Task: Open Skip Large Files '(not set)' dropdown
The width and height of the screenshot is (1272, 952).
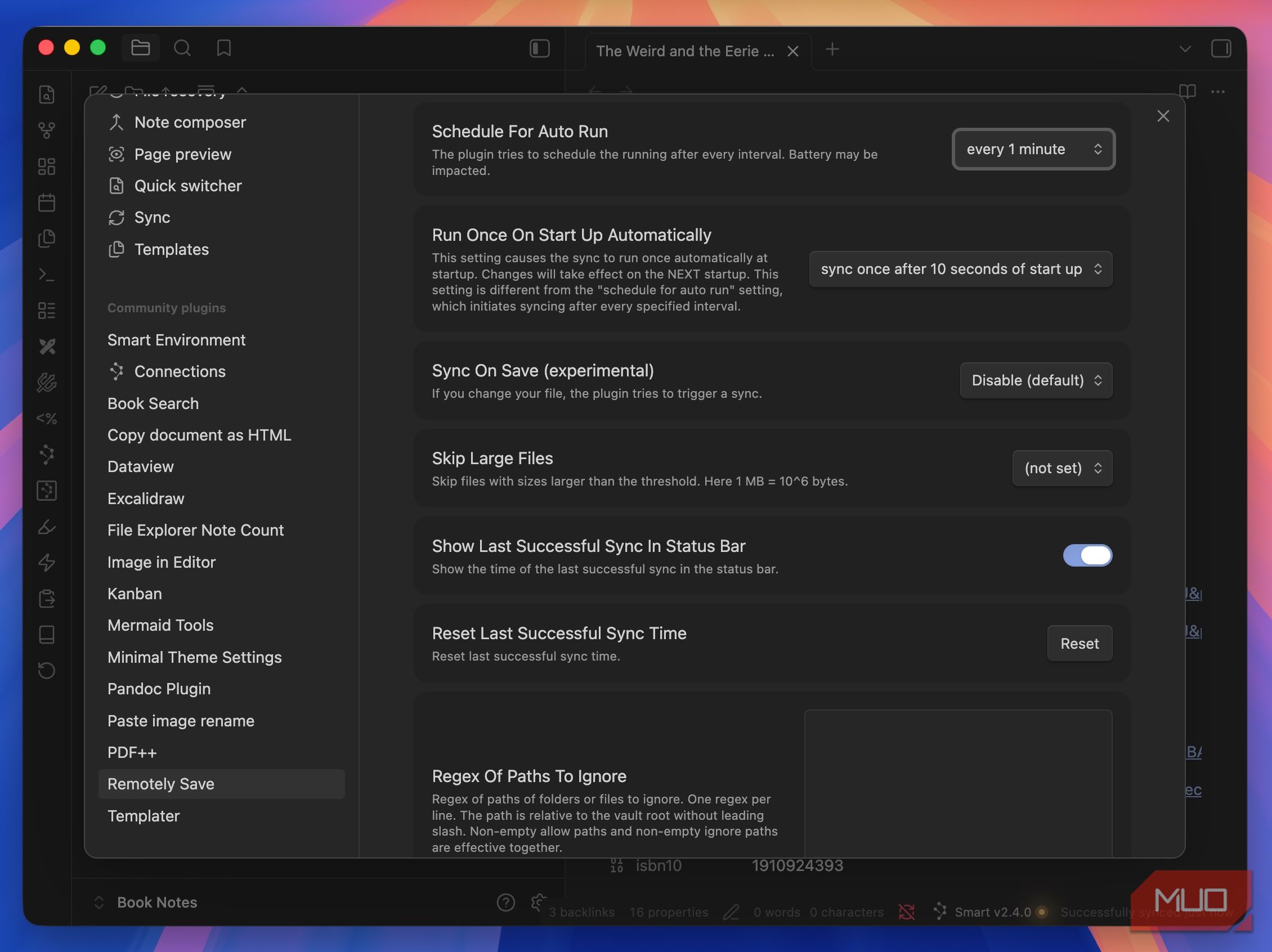Action: [x=1062, y=468]
